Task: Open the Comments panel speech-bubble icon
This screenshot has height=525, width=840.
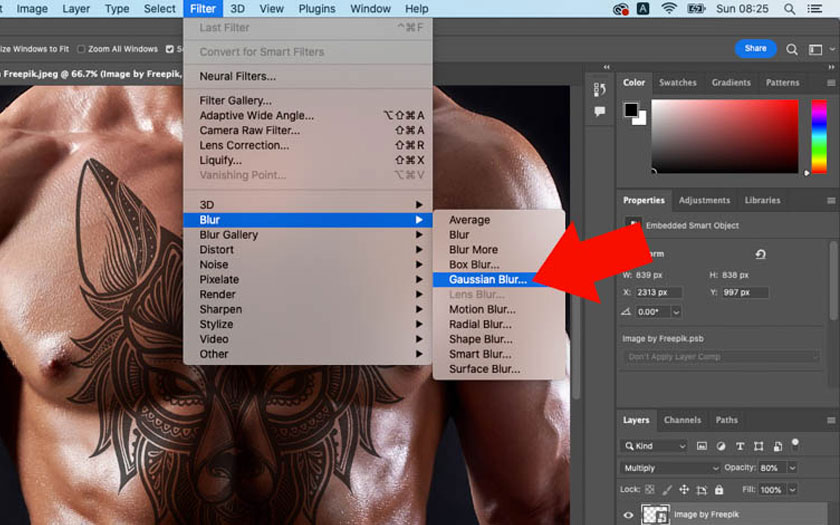Action: click(600, 112)
